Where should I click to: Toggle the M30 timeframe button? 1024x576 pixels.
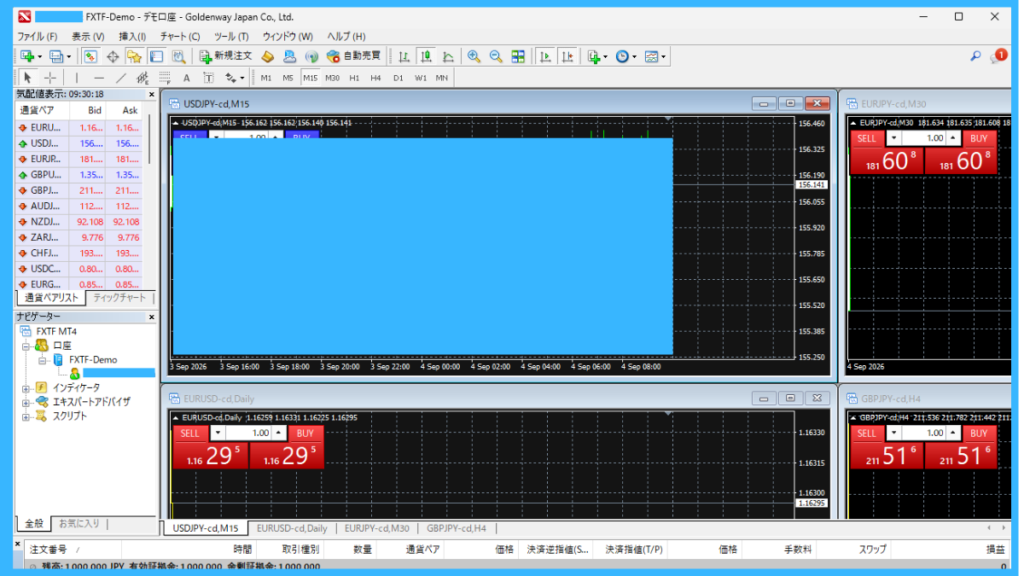(x=332, y=78)
